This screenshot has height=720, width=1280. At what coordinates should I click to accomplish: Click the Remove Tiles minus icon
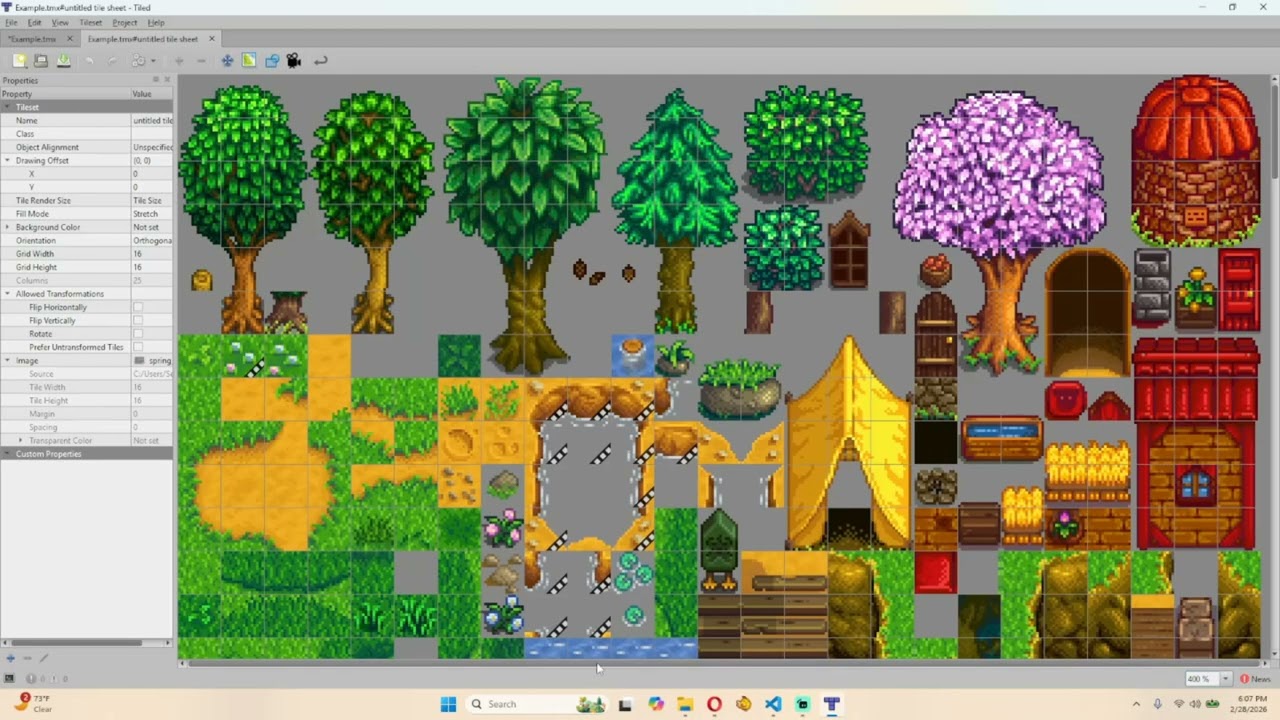201,61
